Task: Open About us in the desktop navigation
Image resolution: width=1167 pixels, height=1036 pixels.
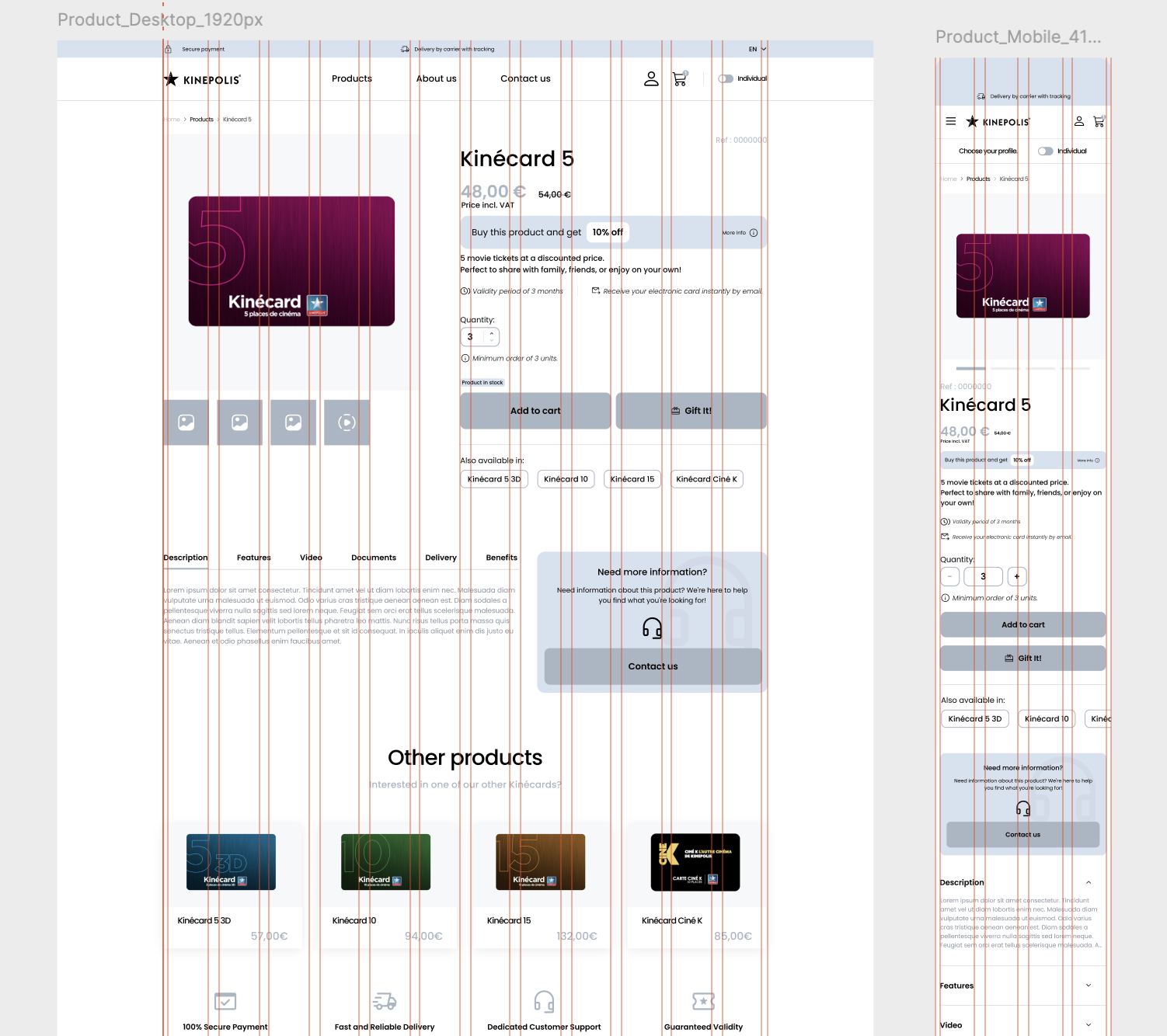Action: [437, 78]
